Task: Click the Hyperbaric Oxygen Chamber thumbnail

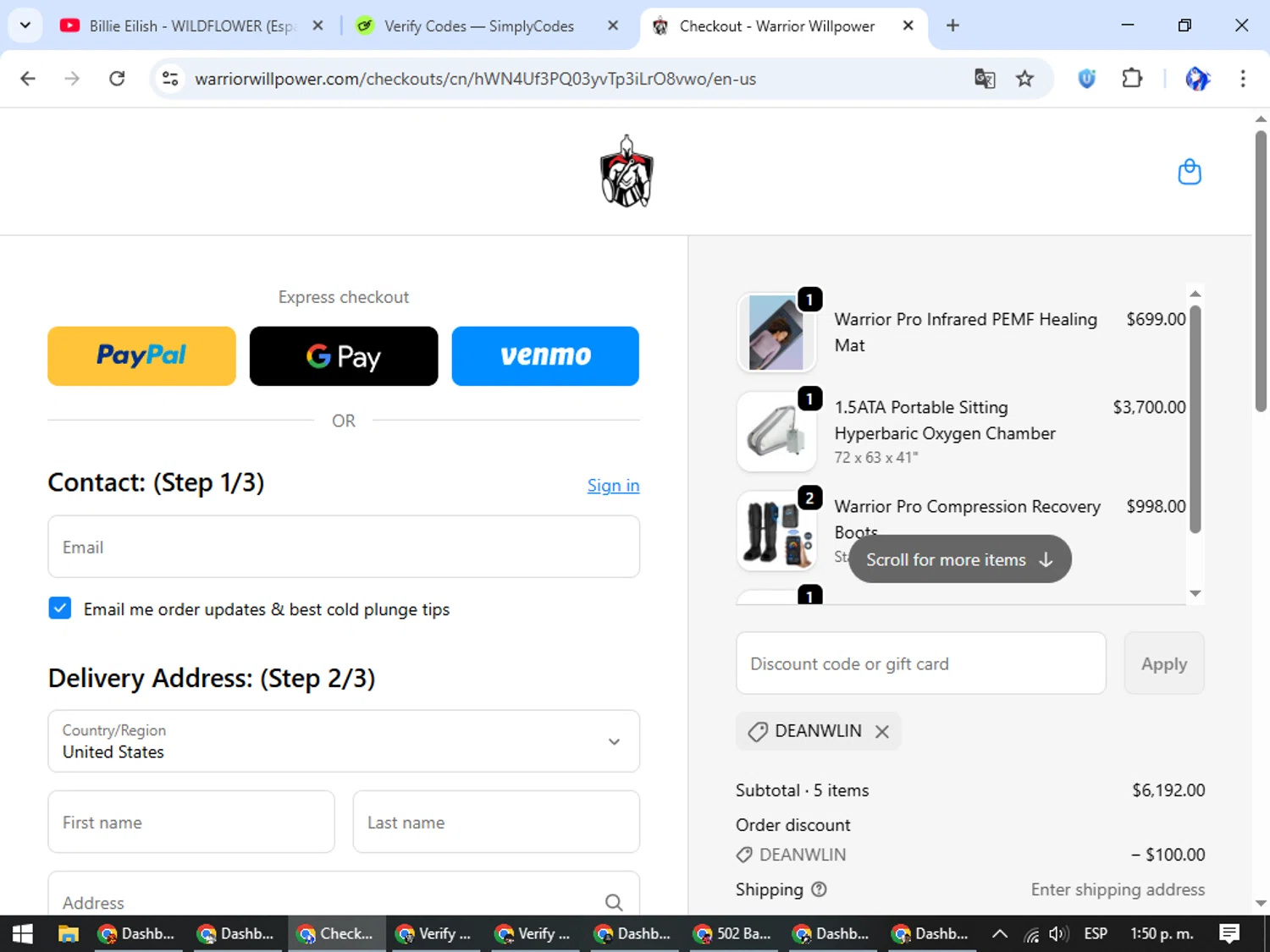Action: [776, 432]
